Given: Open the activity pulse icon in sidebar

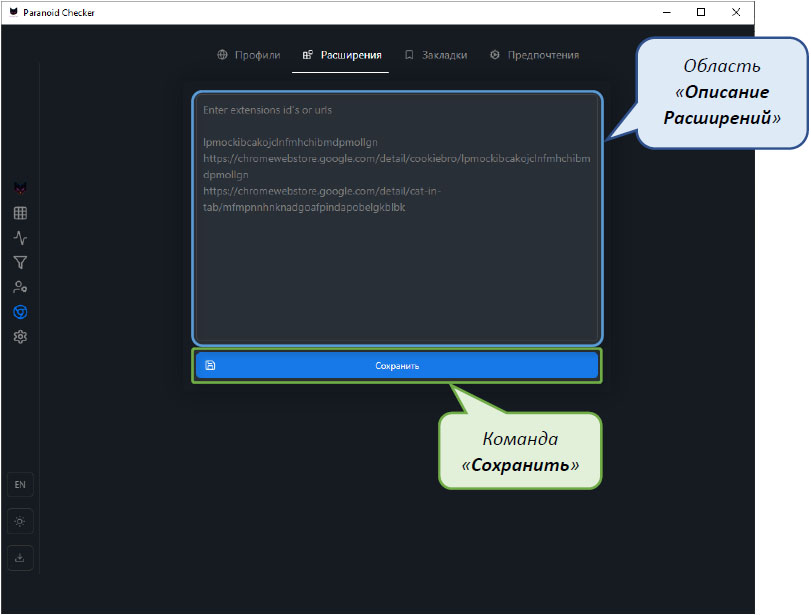Looking at the screenshot, I should coord(20,238).
